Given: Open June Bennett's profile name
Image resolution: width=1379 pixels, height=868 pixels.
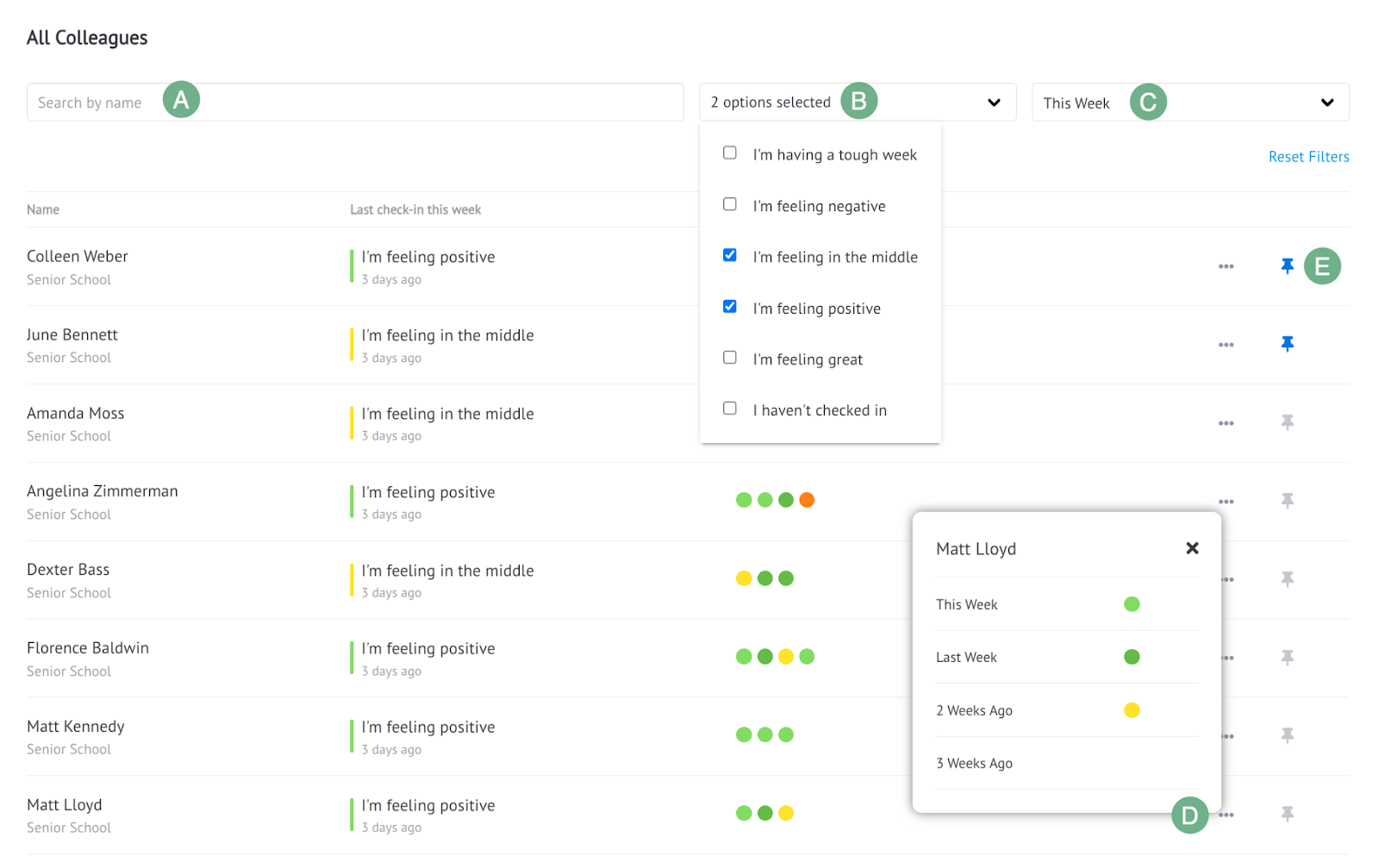Looking at the screenshot, I should click(x=72, y=334).
